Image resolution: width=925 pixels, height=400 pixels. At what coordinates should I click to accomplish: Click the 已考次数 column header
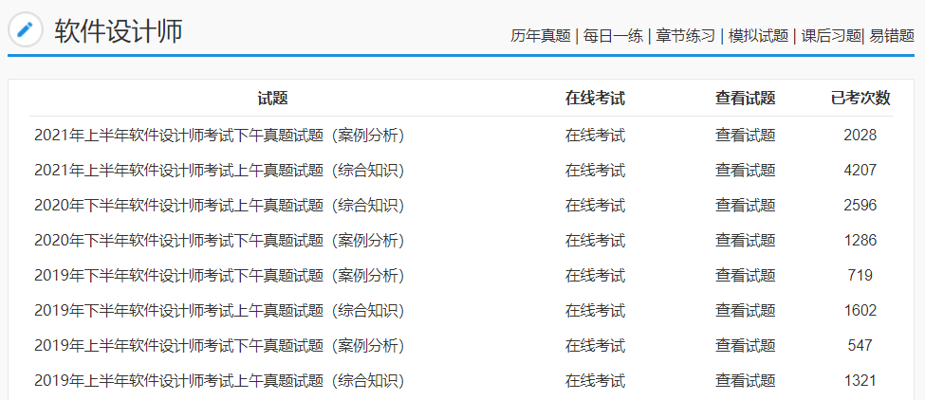[860, 99]
